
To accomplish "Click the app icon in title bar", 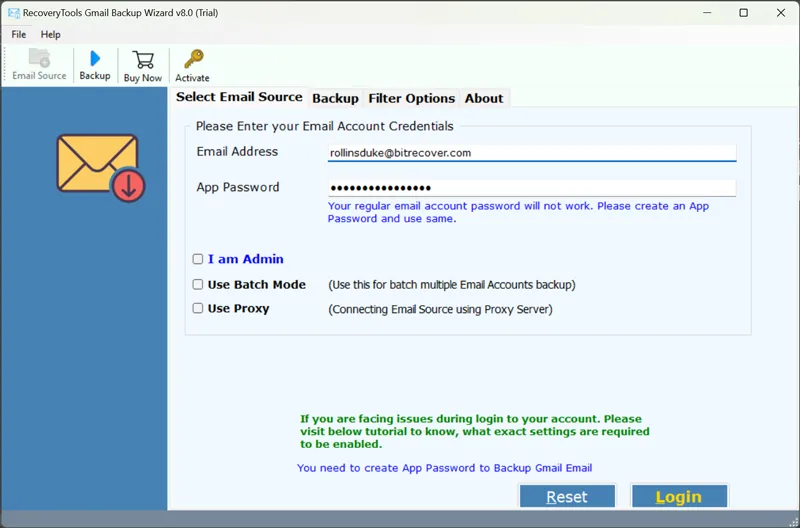I will [x=14, y=13].
